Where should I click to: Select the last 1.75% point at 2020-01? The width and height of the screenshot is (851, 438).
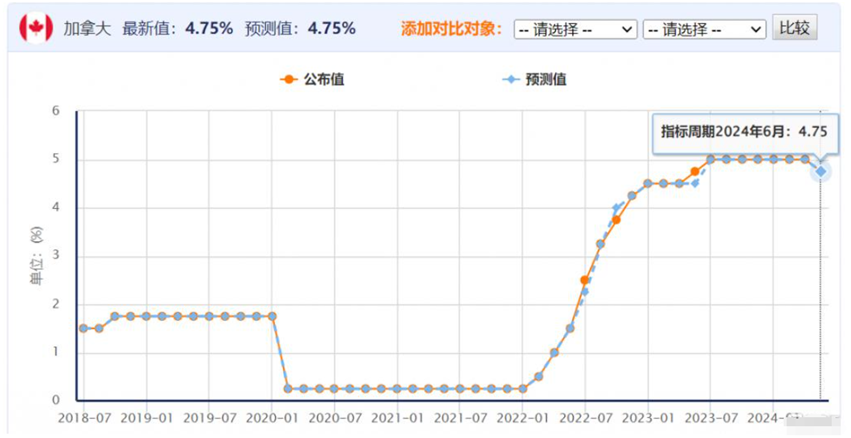pyautogui.click(x=272, y=316)
